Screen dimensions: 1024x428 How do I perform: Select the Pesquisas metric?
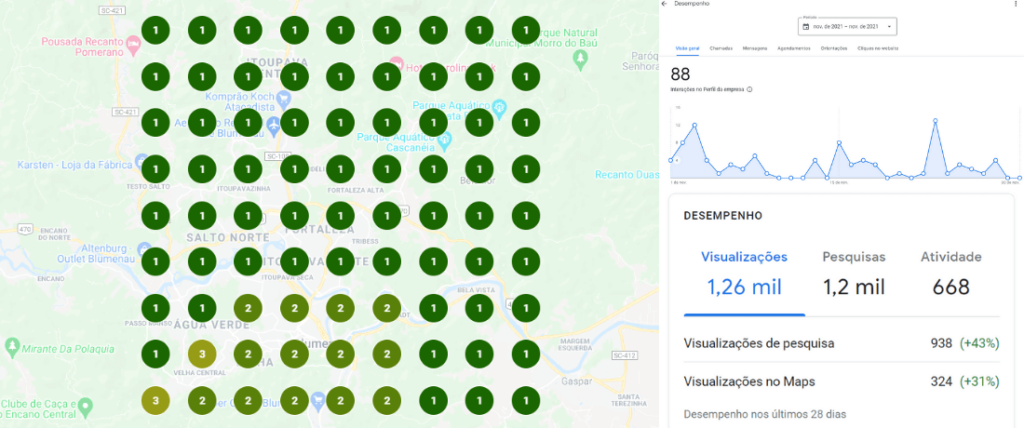(854, 272)
